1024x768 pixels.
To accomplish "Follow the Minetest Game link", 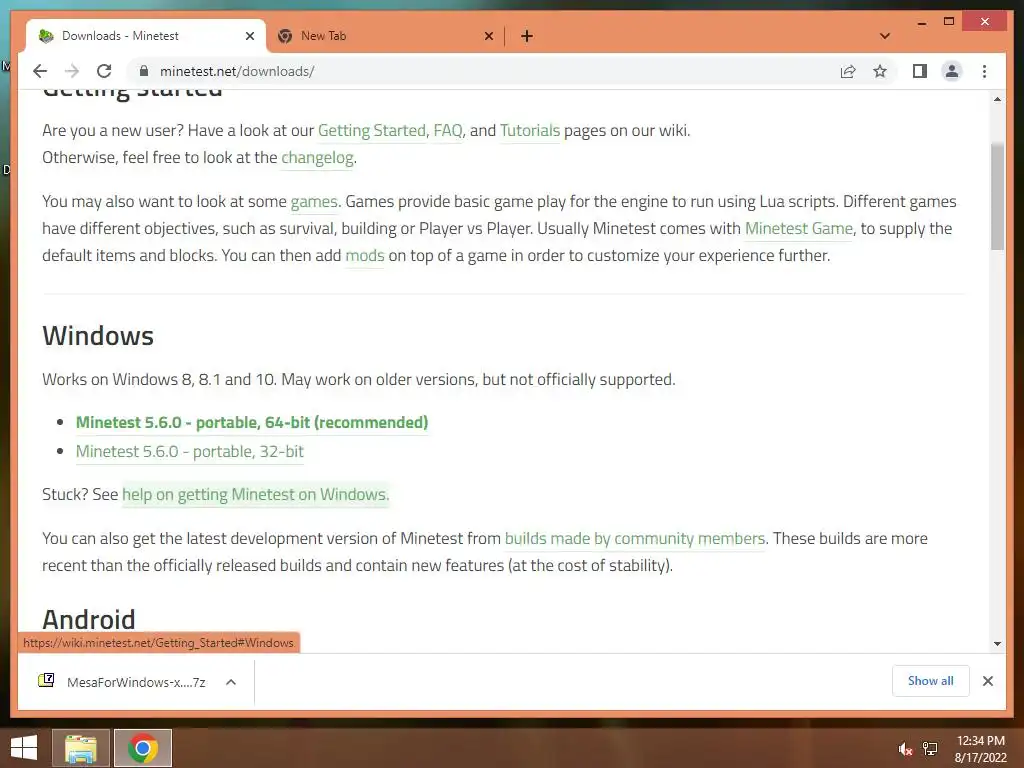I will (x=799, y=228).
